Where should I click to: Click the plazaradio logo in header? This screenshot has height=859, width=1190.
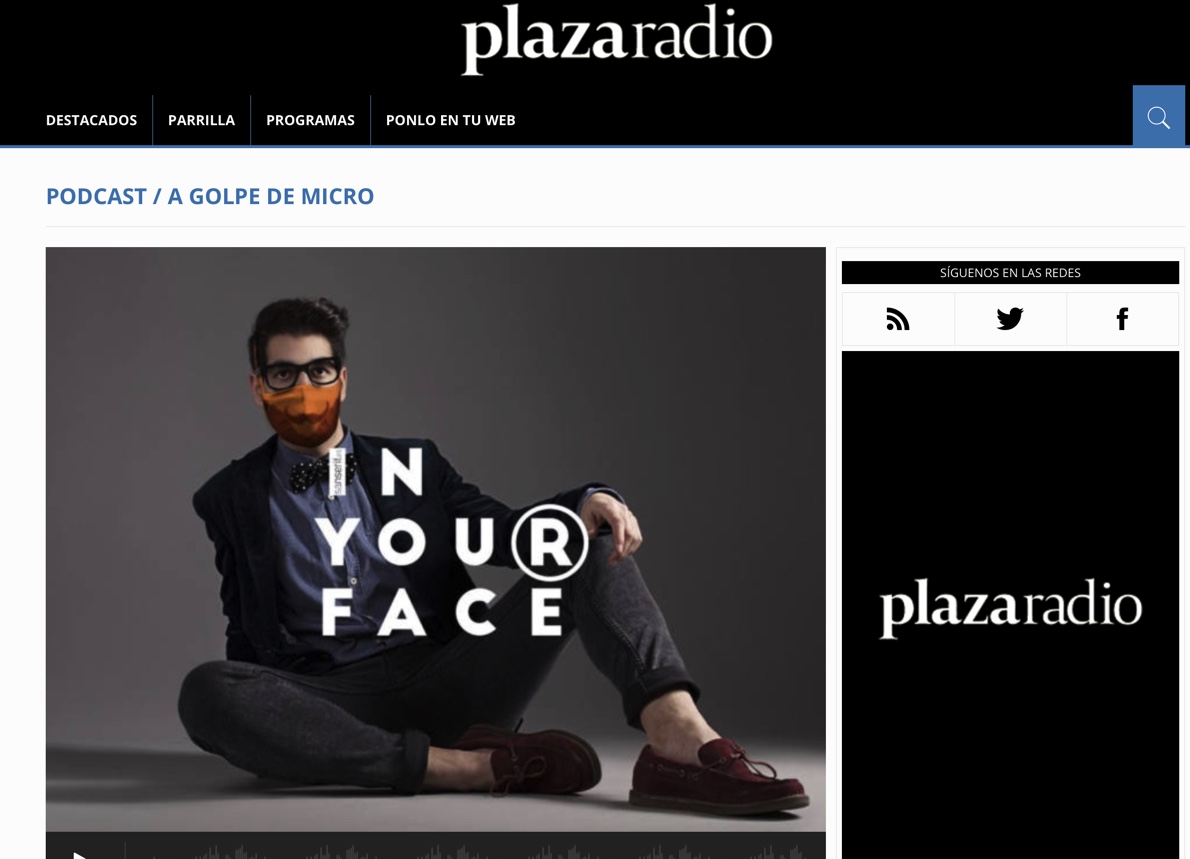(x=616, y=38)
